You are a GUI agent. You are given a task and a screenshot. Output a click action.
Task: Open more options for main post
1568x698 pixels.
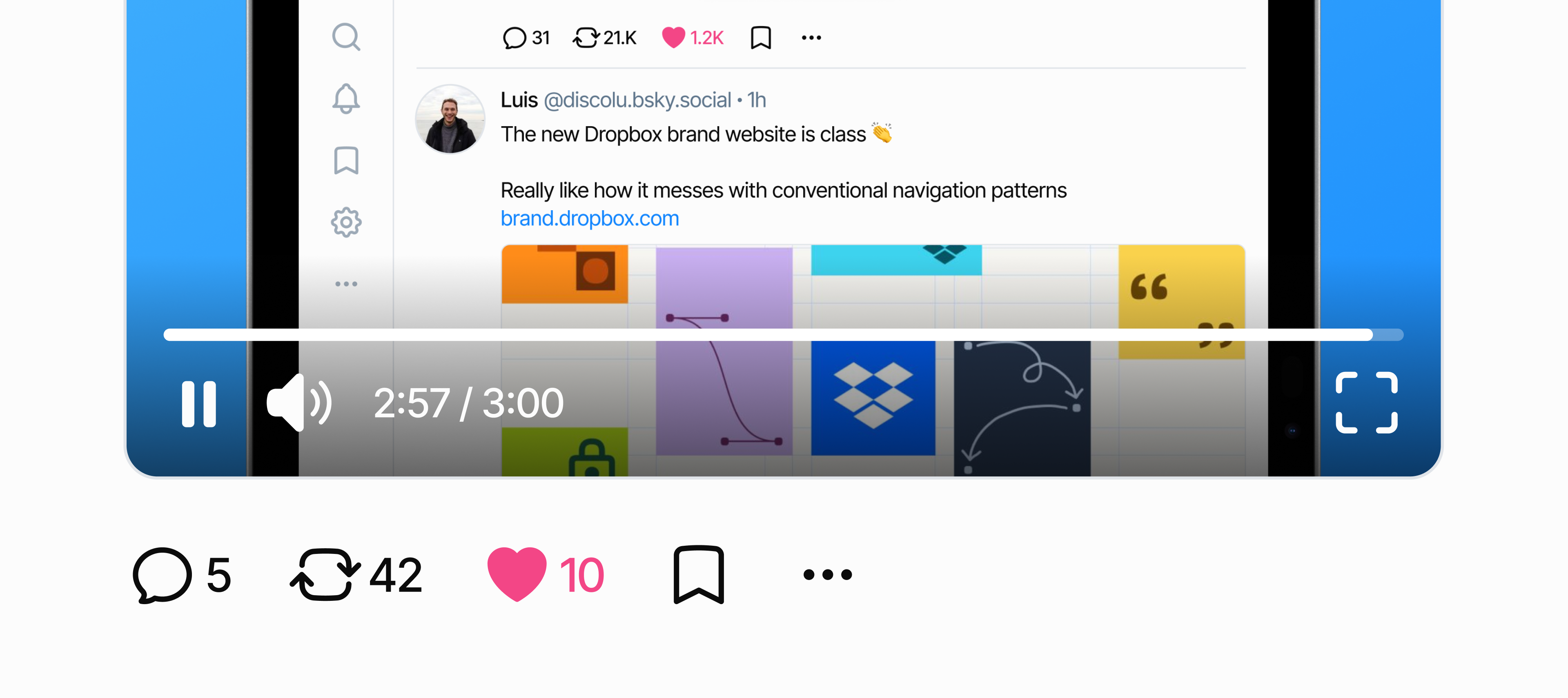point(828,574)
